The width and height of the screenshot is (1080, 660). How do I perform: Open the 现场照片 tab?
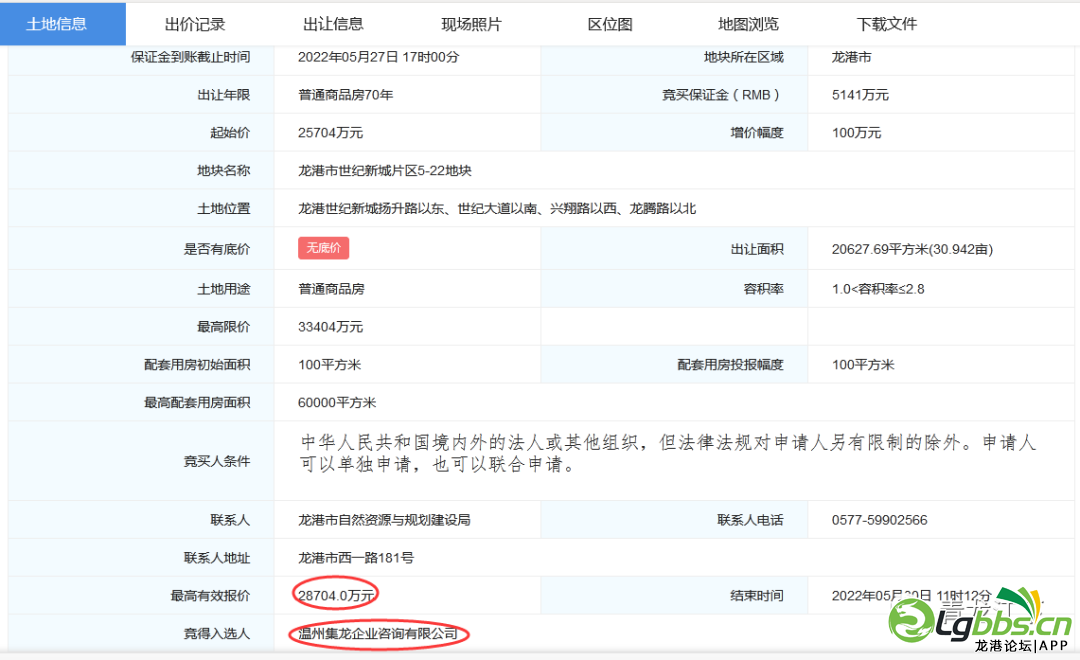tap(472, 24)
